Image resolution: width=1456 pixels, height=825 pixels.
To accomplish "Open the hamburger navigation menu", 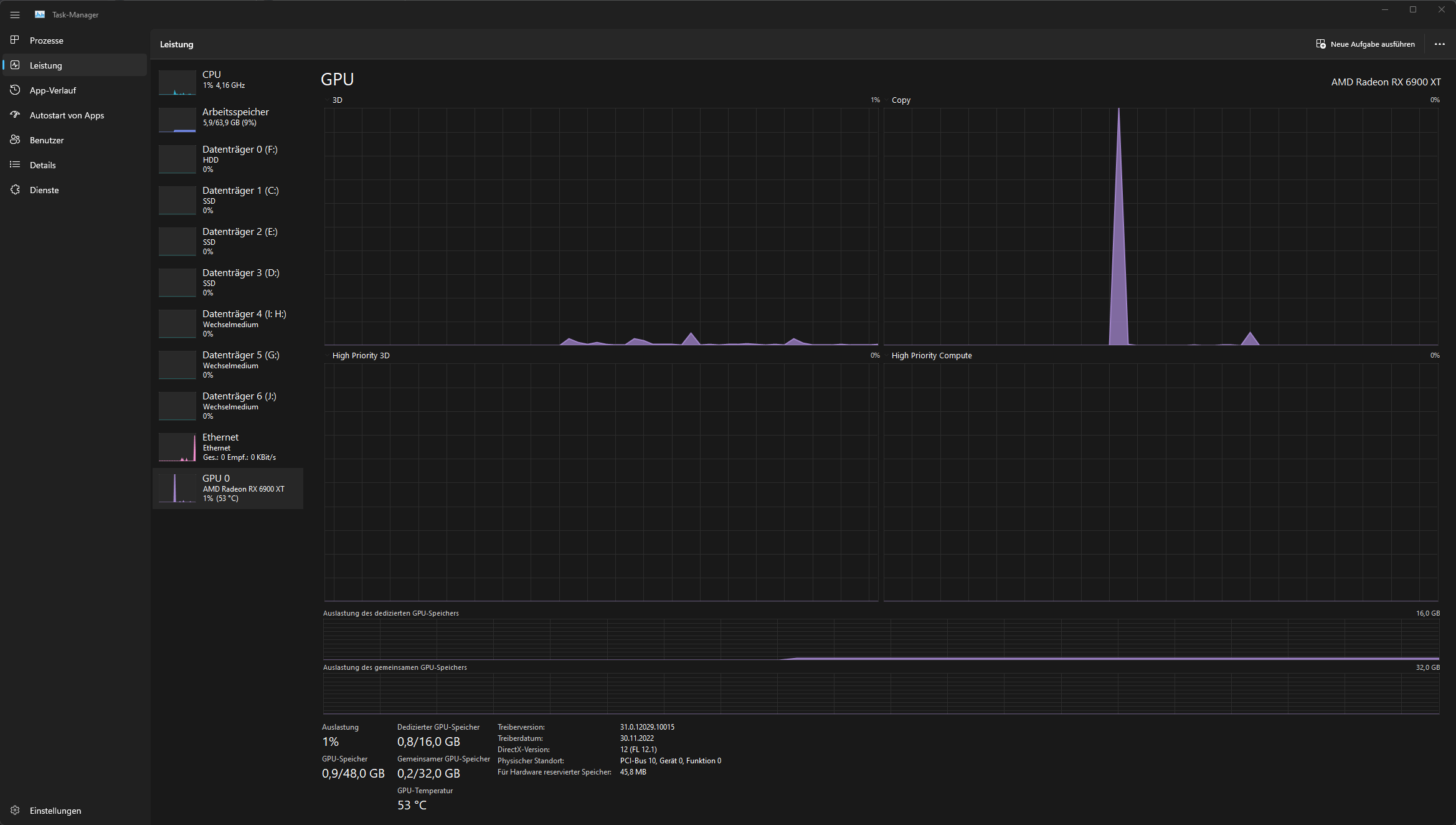I will click(15, 15).
